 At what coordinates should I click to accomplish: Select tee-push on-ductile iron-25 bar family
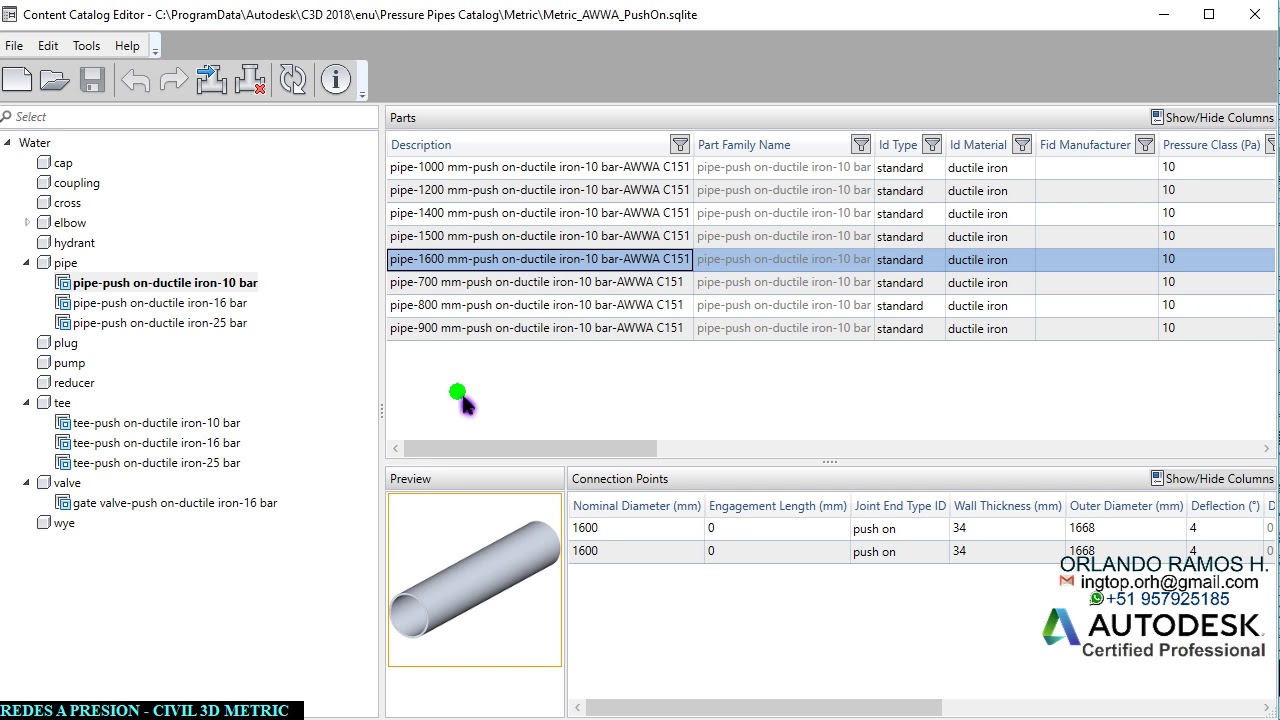pos(156,463)
